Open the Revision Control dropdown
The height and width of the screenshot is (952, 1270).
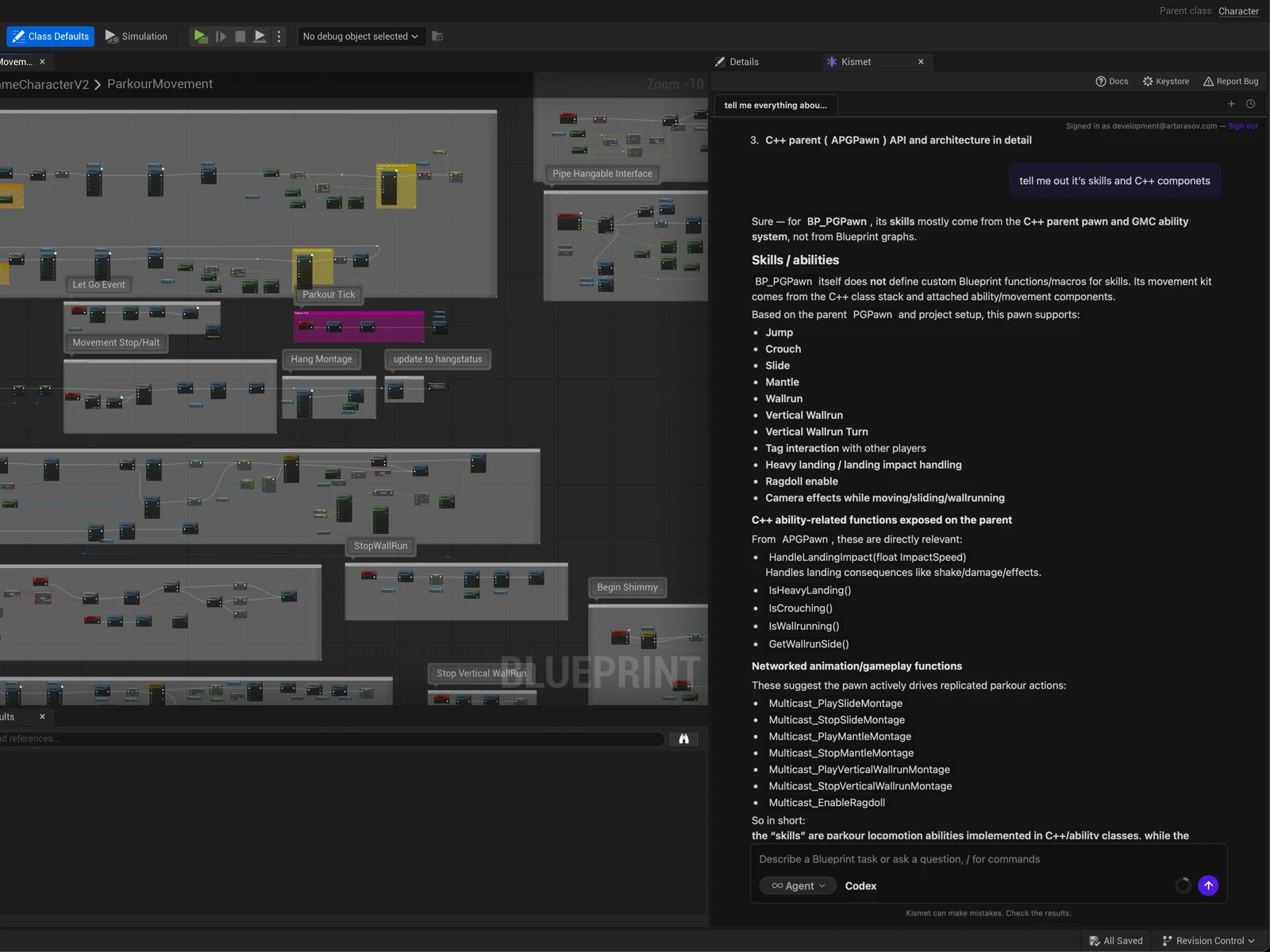(x=1209, y=941)
